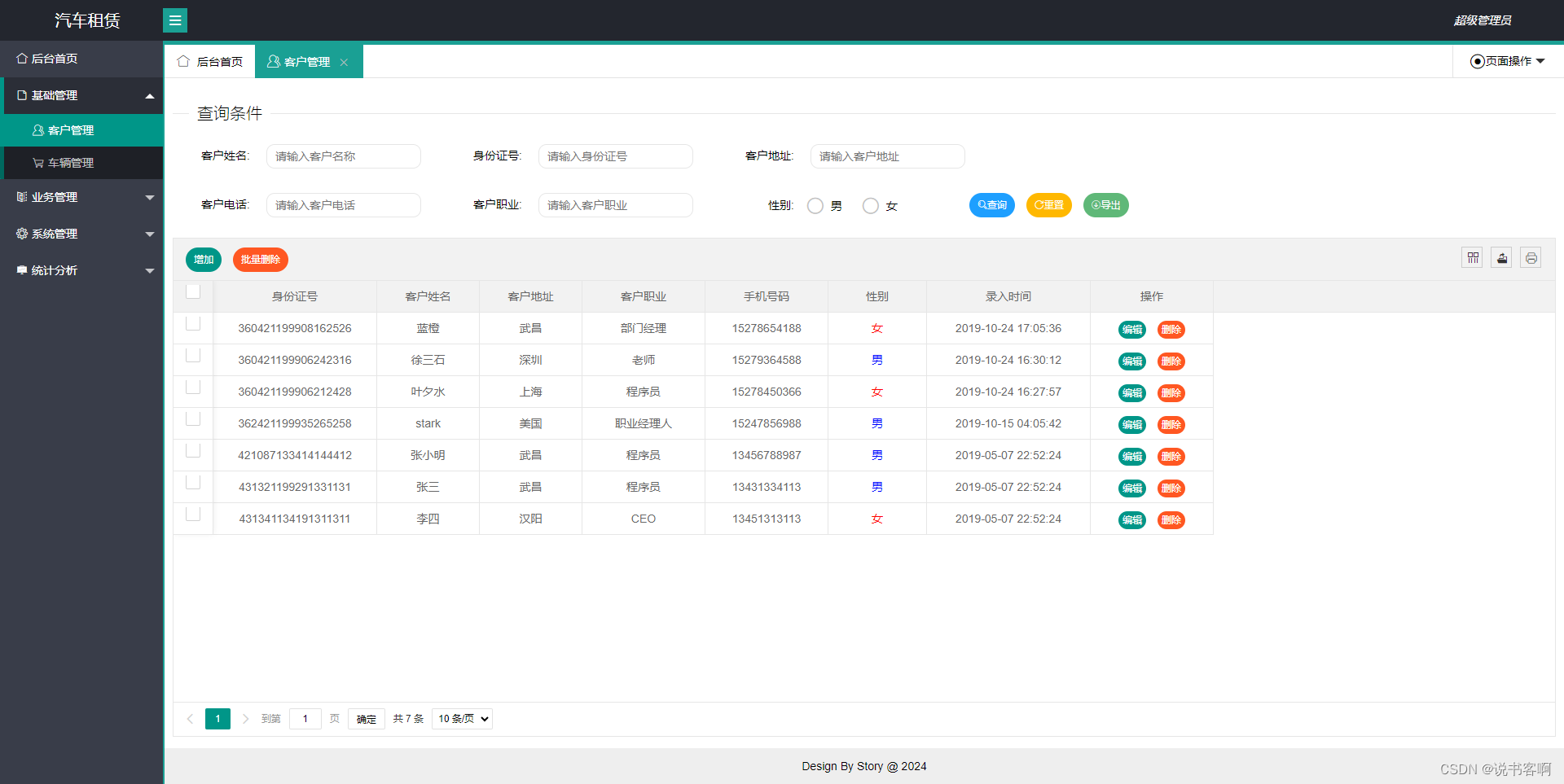
Task: Click the 身份证号 input field
Action: click(616, 156)
